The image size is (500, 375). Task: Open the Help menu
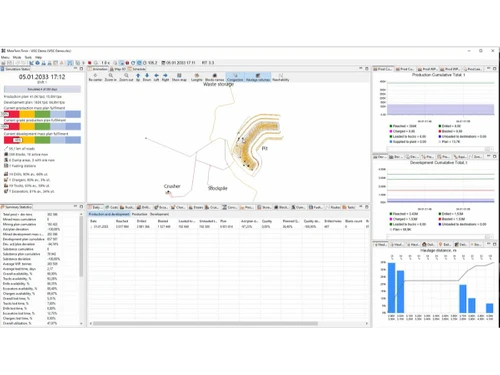coord(39,57)
